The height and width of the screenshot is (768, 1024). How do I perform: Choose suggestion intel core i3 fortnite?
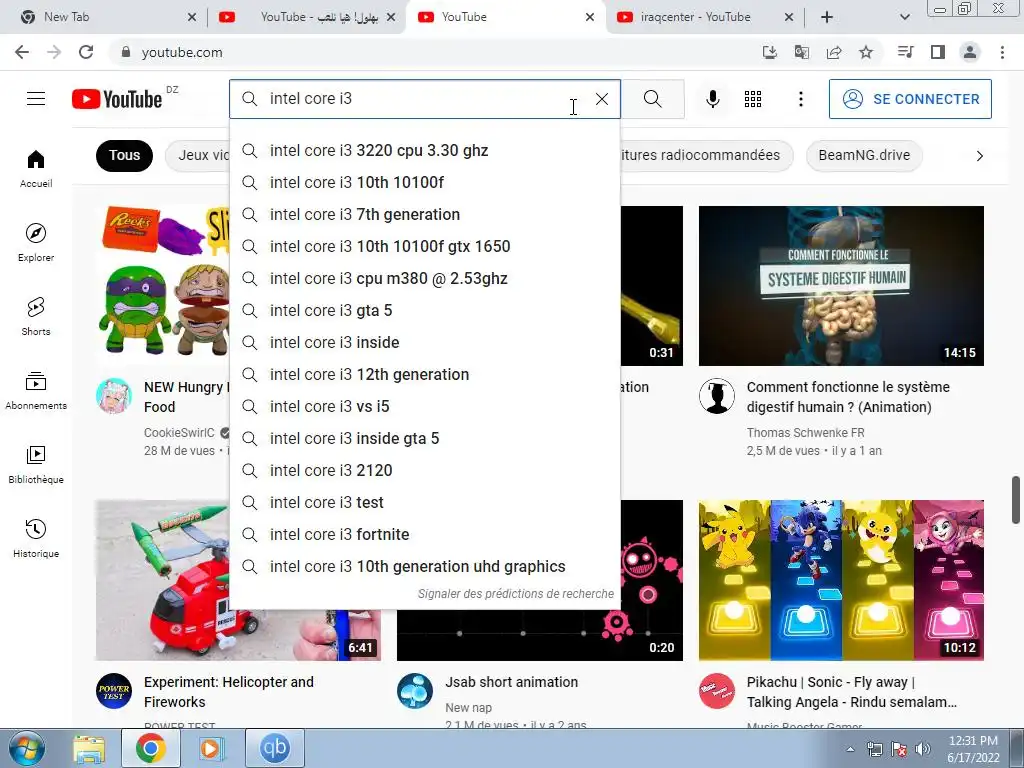[x=424, y=534]
